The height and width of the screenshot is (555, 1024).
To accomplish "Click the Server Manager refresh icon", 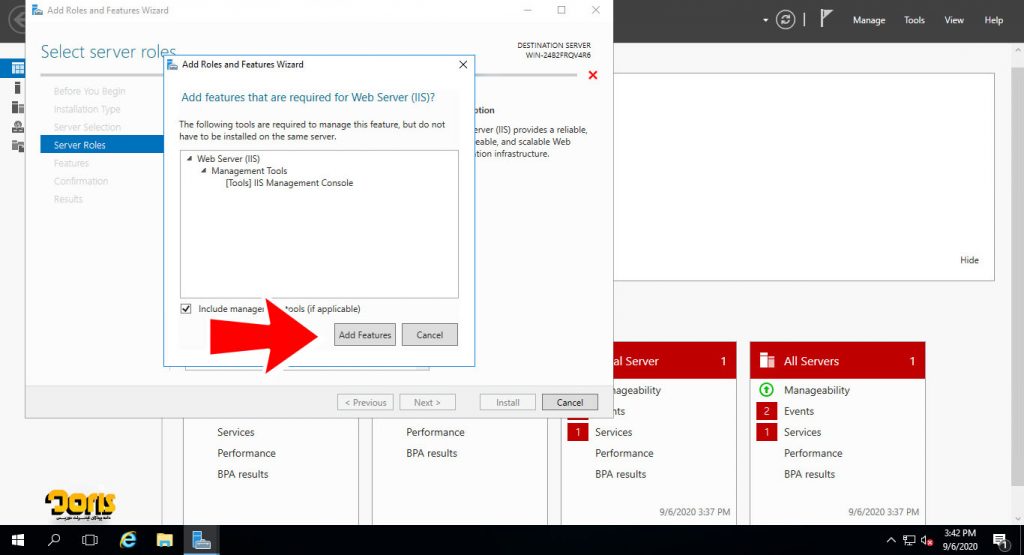I will 785,20.
